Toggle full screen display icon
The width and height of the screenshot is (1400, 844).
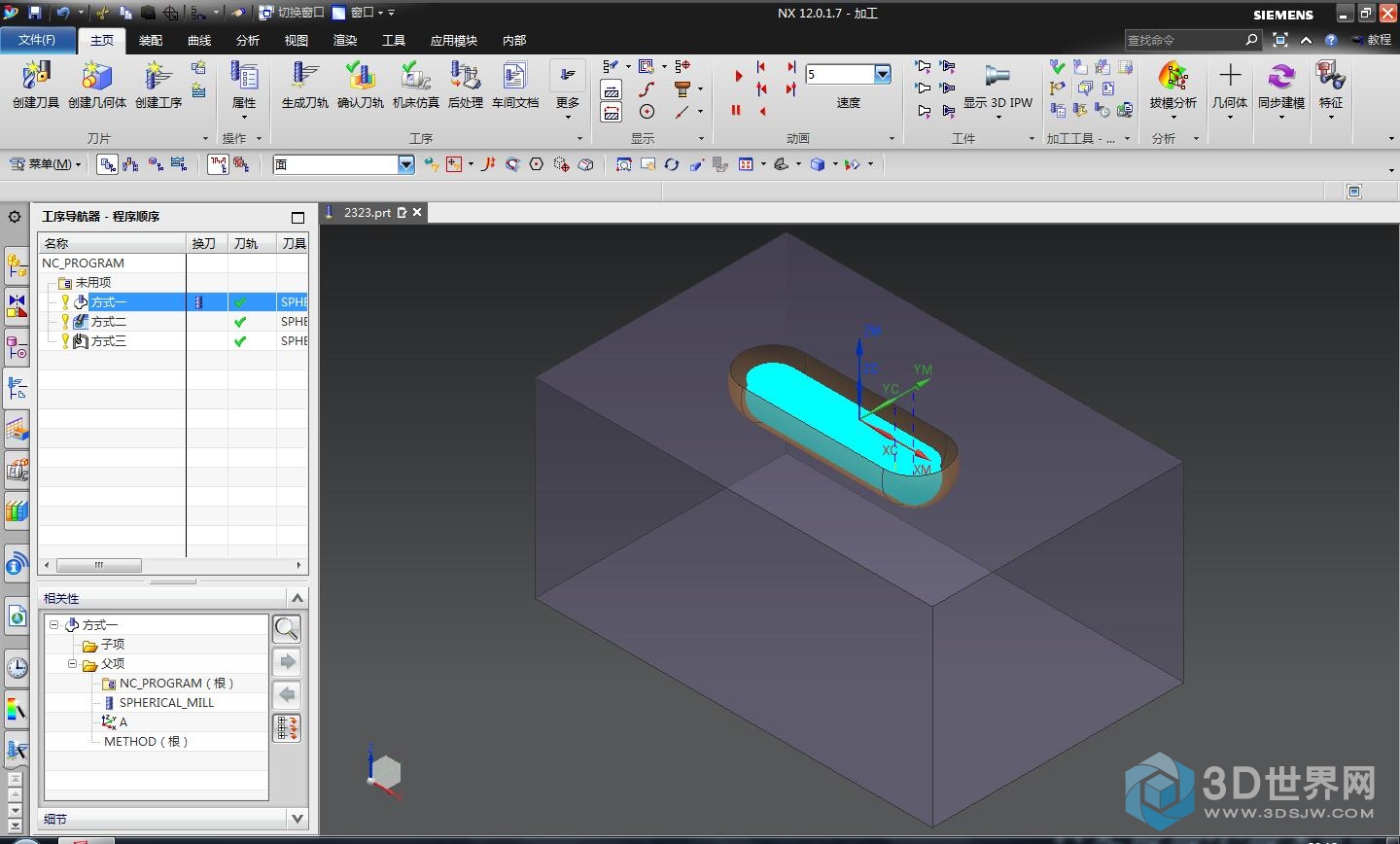(1280, 40)
